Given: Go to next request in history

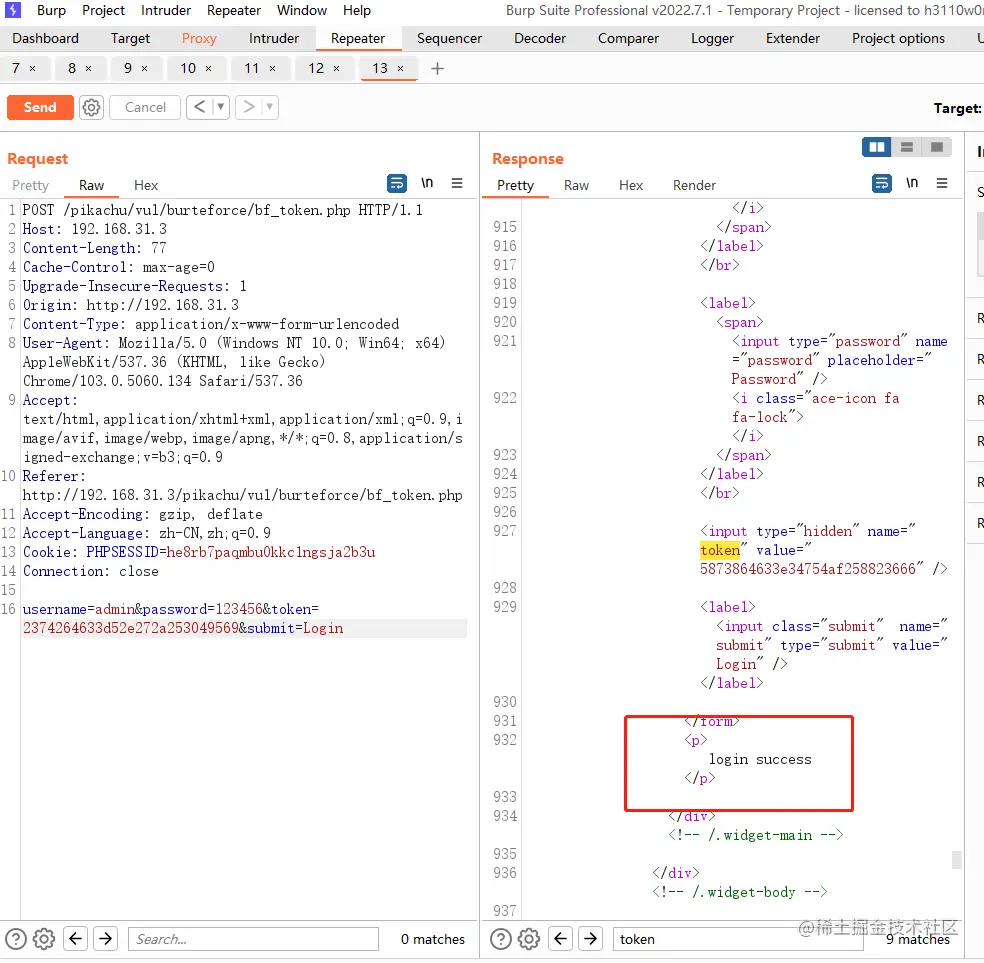Looking at the screenshot, I should click(249, 107).
